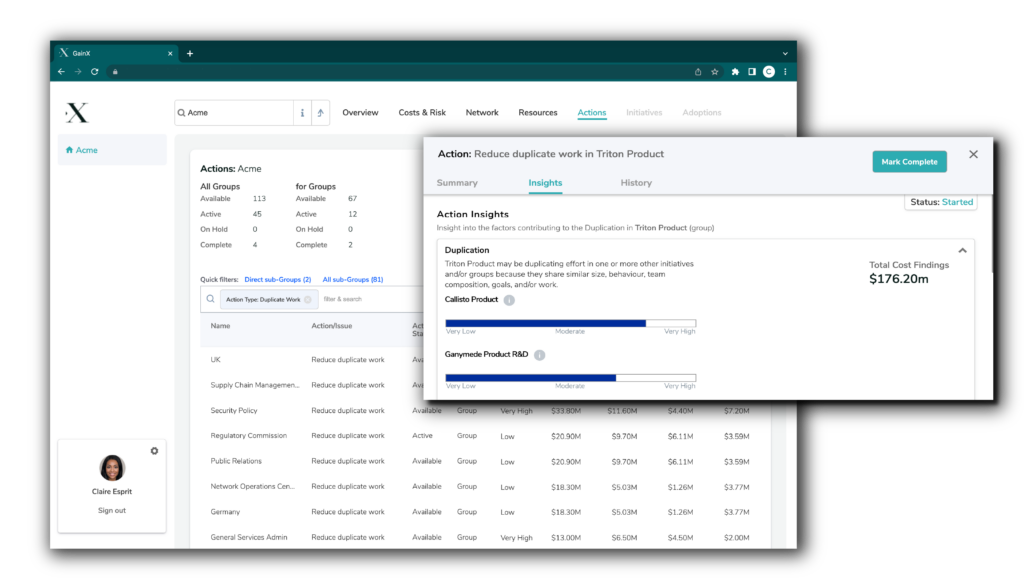Click the upload arrow icon next to the search bar
This screenshot has height=579, width=1024.
pyautogui.click(x=321, y=111)
